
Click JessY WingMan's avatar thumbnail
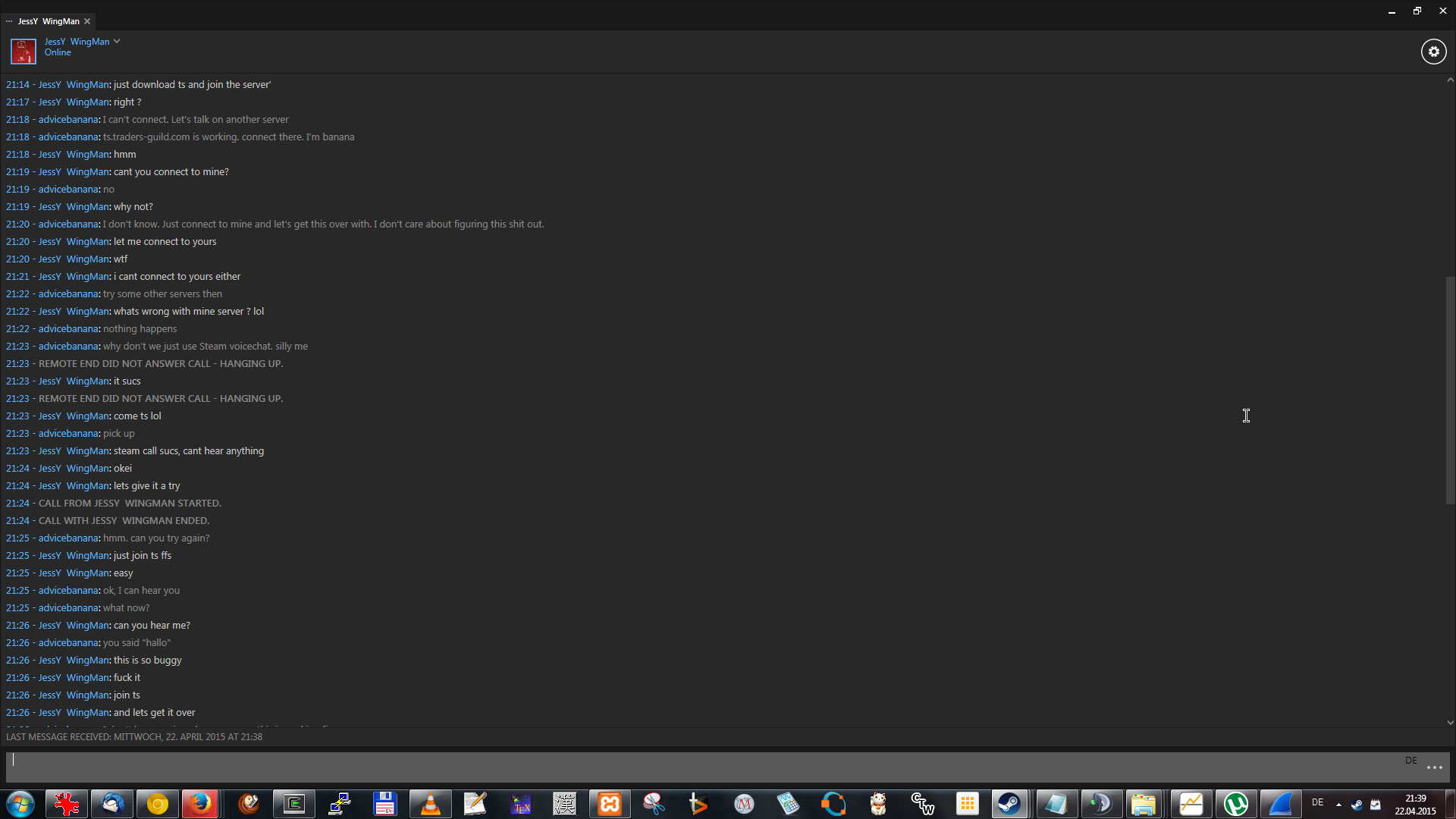23,52
